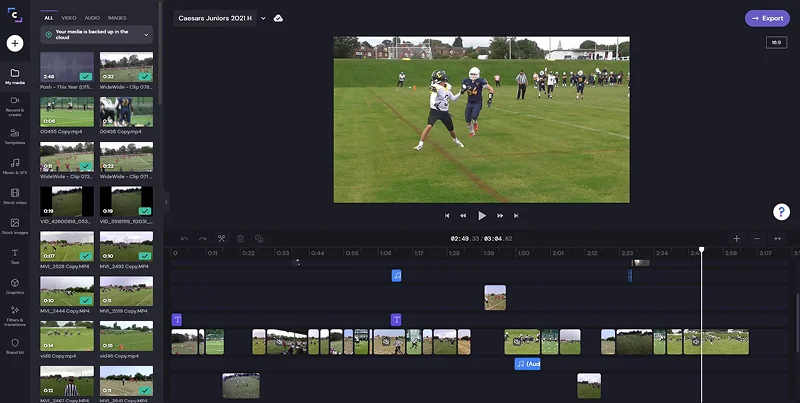Open the 16:9 aspect ratio selector
Image resolution: width=800 pixels, height=403 pixels.
pyautogui.click(x=776, y=42)
